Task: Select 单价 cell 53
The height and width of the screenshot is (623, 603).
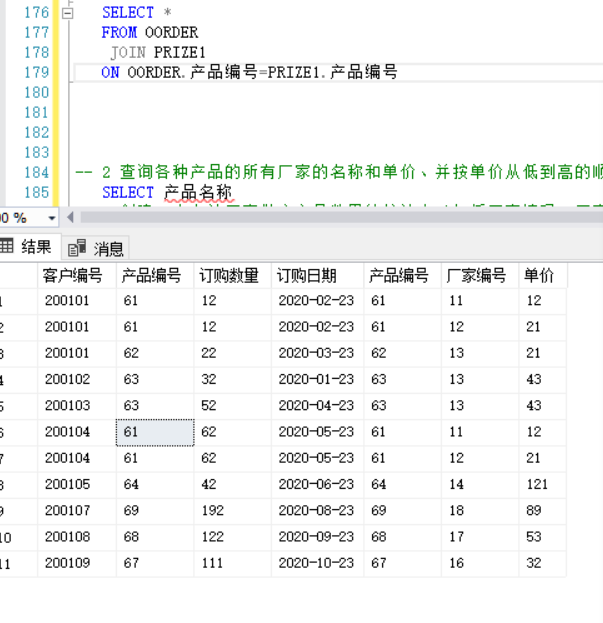Action: (543, 537)
